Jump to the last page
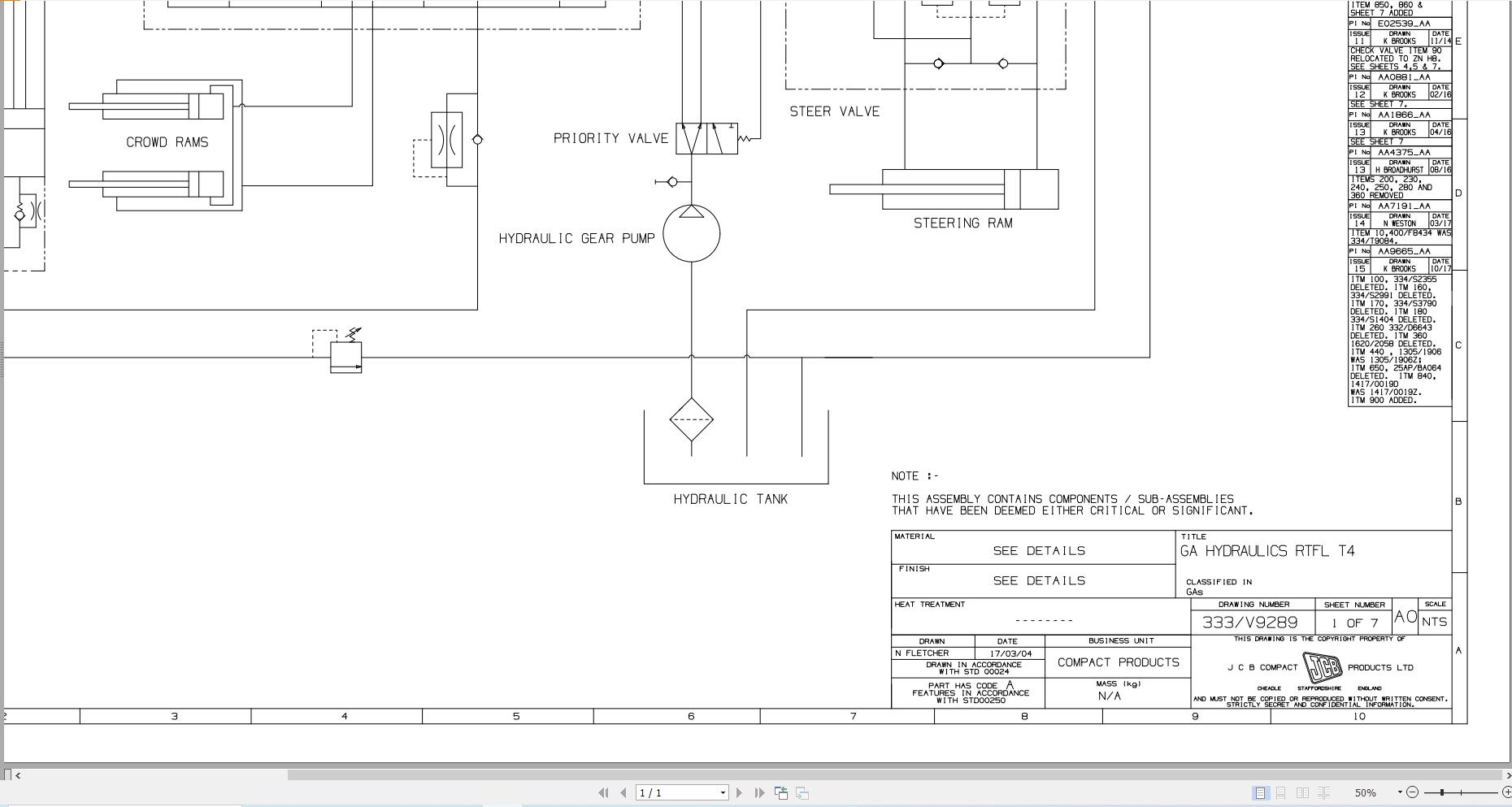 pyautogui.click(x=761, y=792)
